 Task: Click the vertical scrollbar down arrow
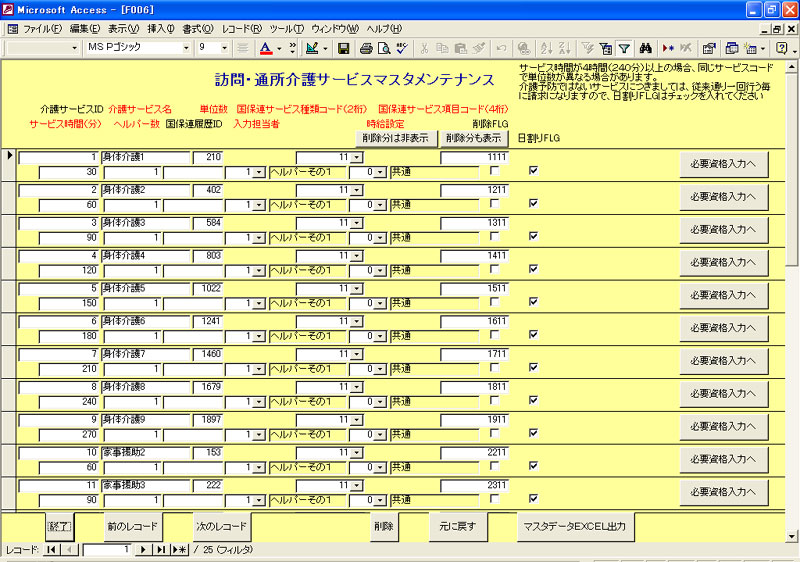pyautogui.click(x=791, y=536)
